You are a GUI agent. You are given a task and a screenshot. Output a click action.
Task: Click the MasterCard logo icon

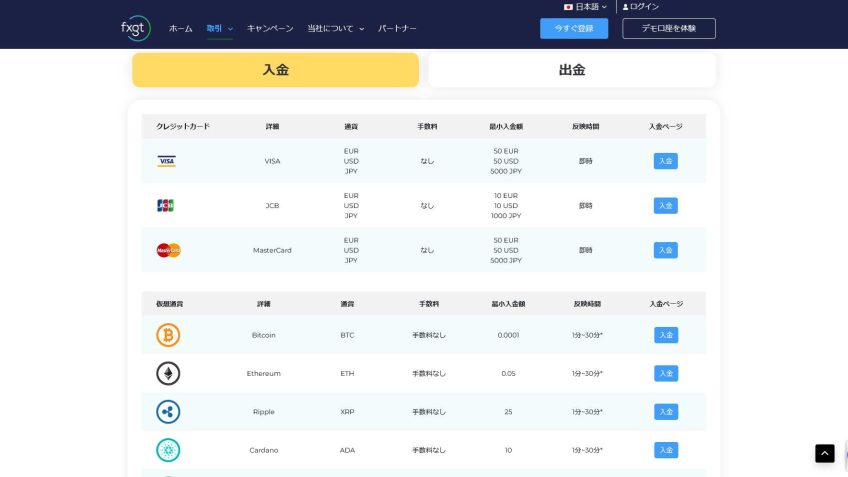tap(168, 250)
